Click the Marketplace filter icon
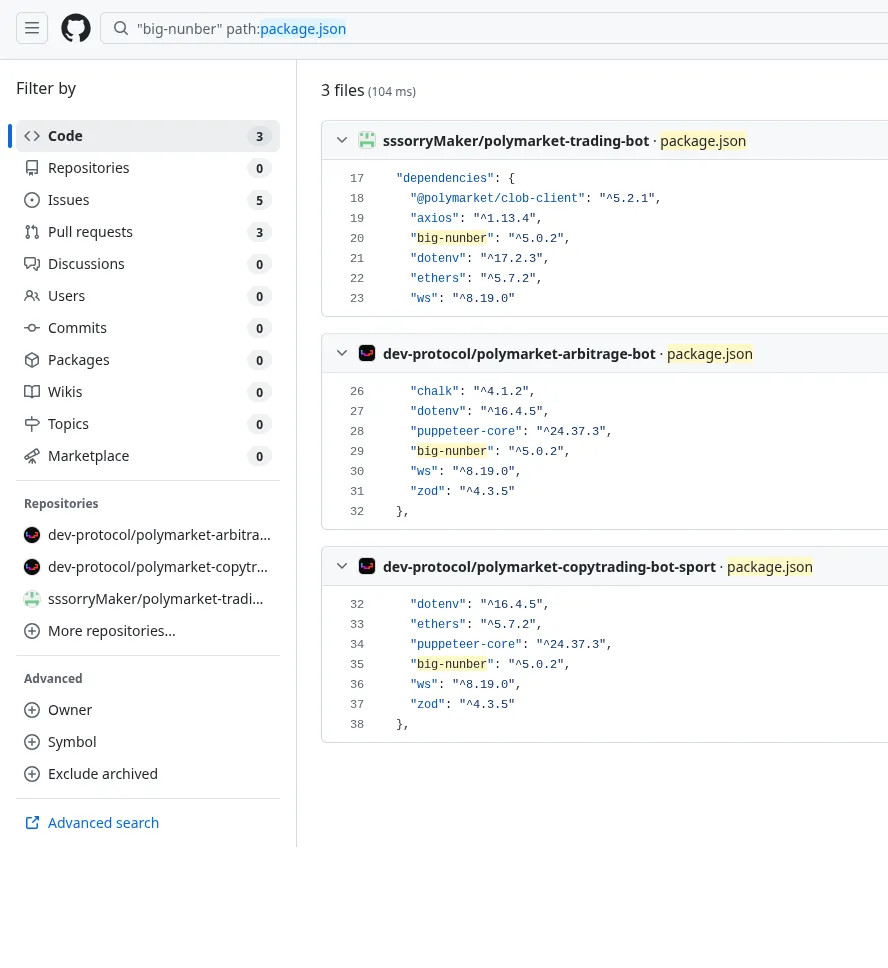This screenshot has height=968, width=888. [32, 456]
